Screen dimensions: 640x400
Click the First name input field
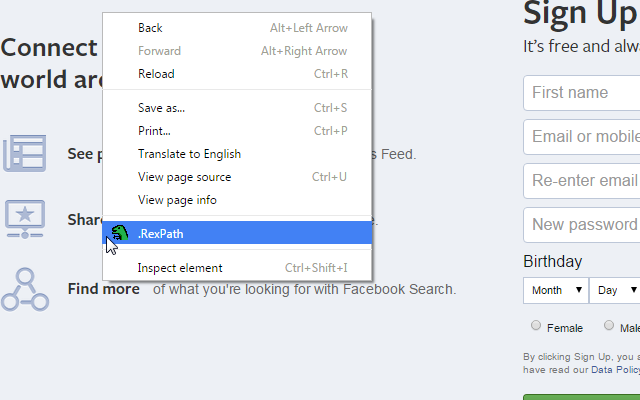click(x=582, y=93)
